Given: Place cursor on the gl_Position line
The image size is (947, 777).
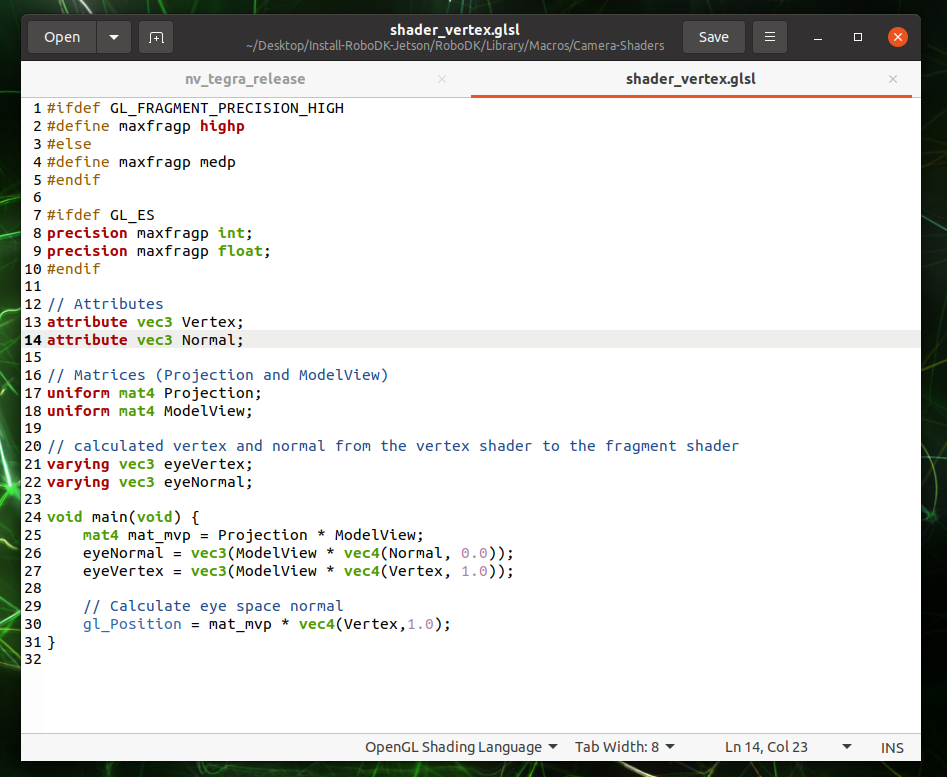Looking at the screenshot, I should coord(267,624).
